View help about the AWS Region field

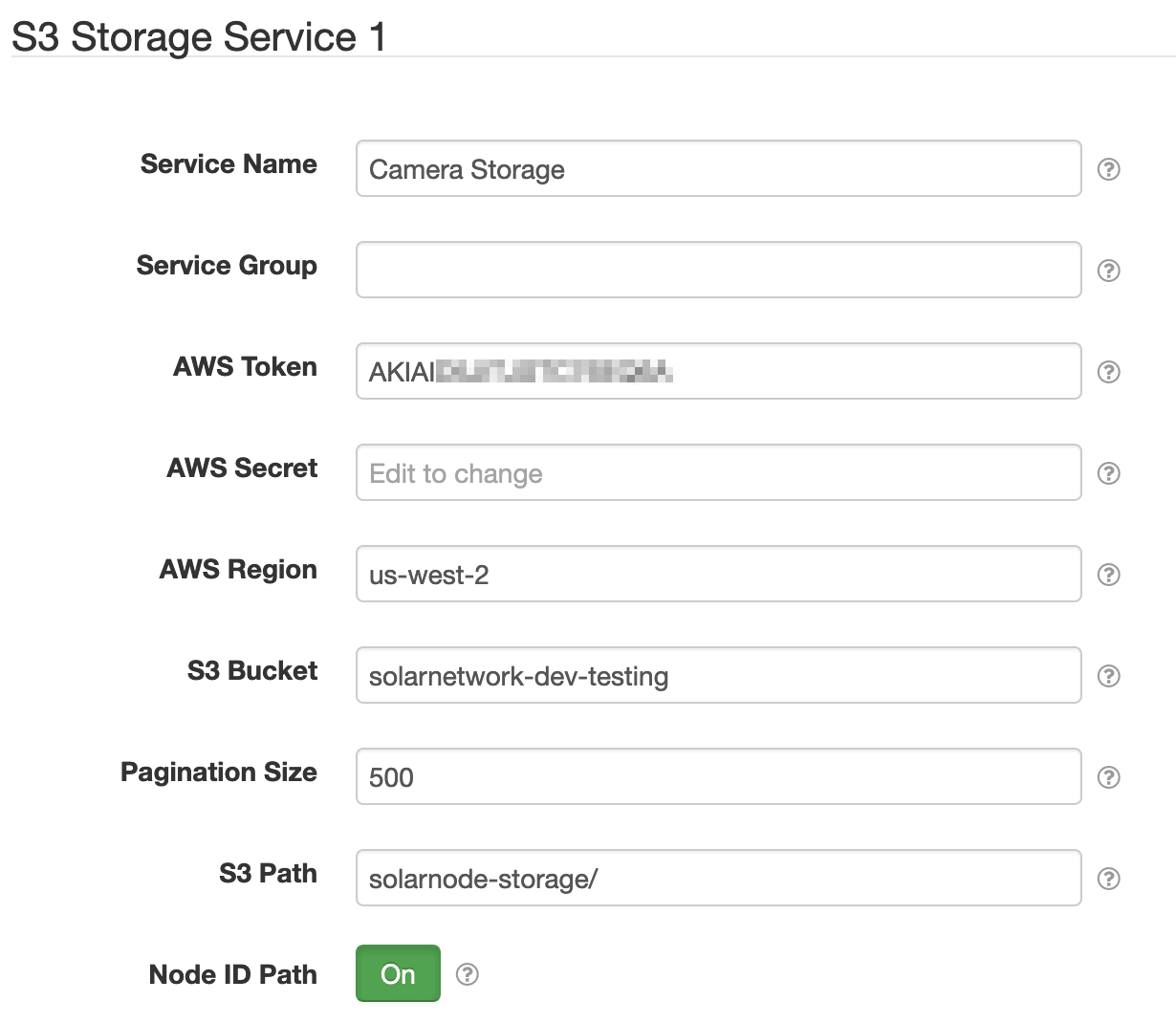(1108, 575)
